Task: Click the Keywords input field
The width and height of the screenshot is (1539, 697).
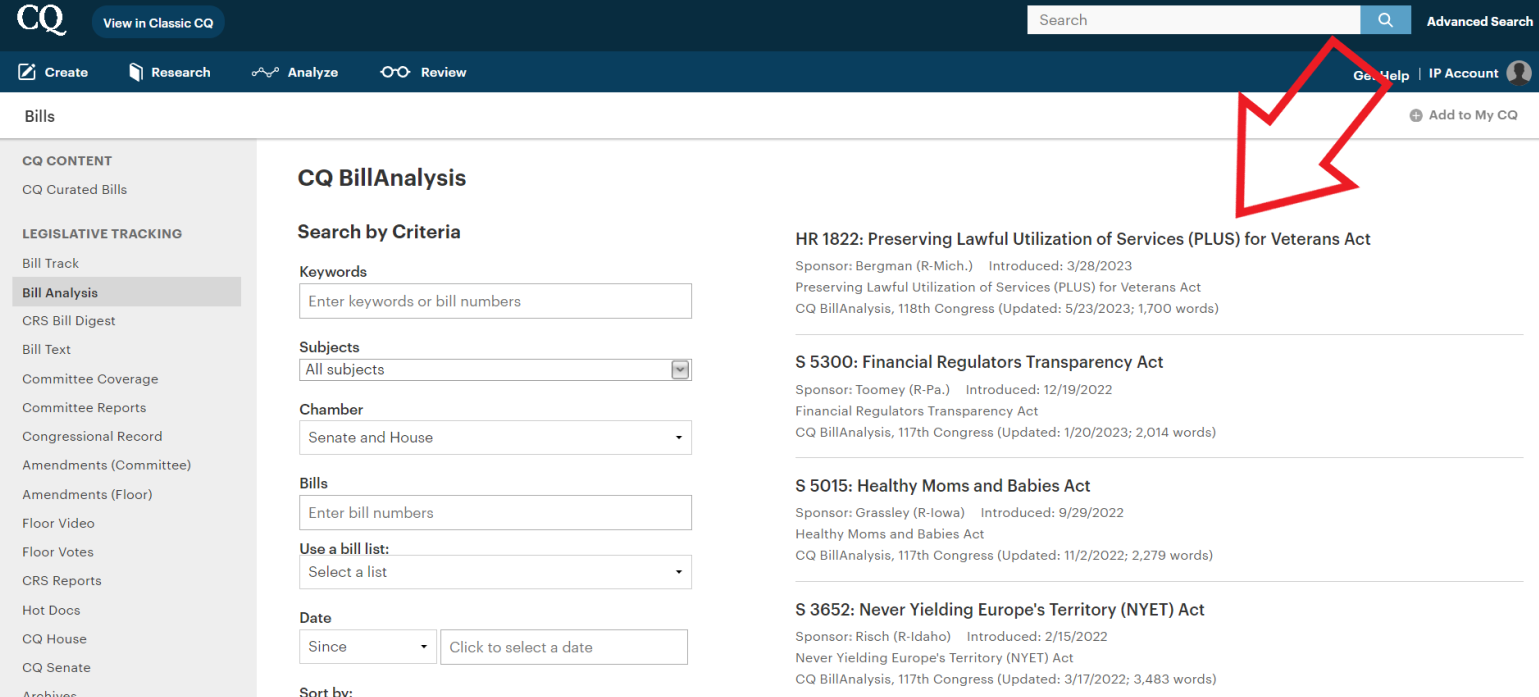Action: click(x=495, y=301)
